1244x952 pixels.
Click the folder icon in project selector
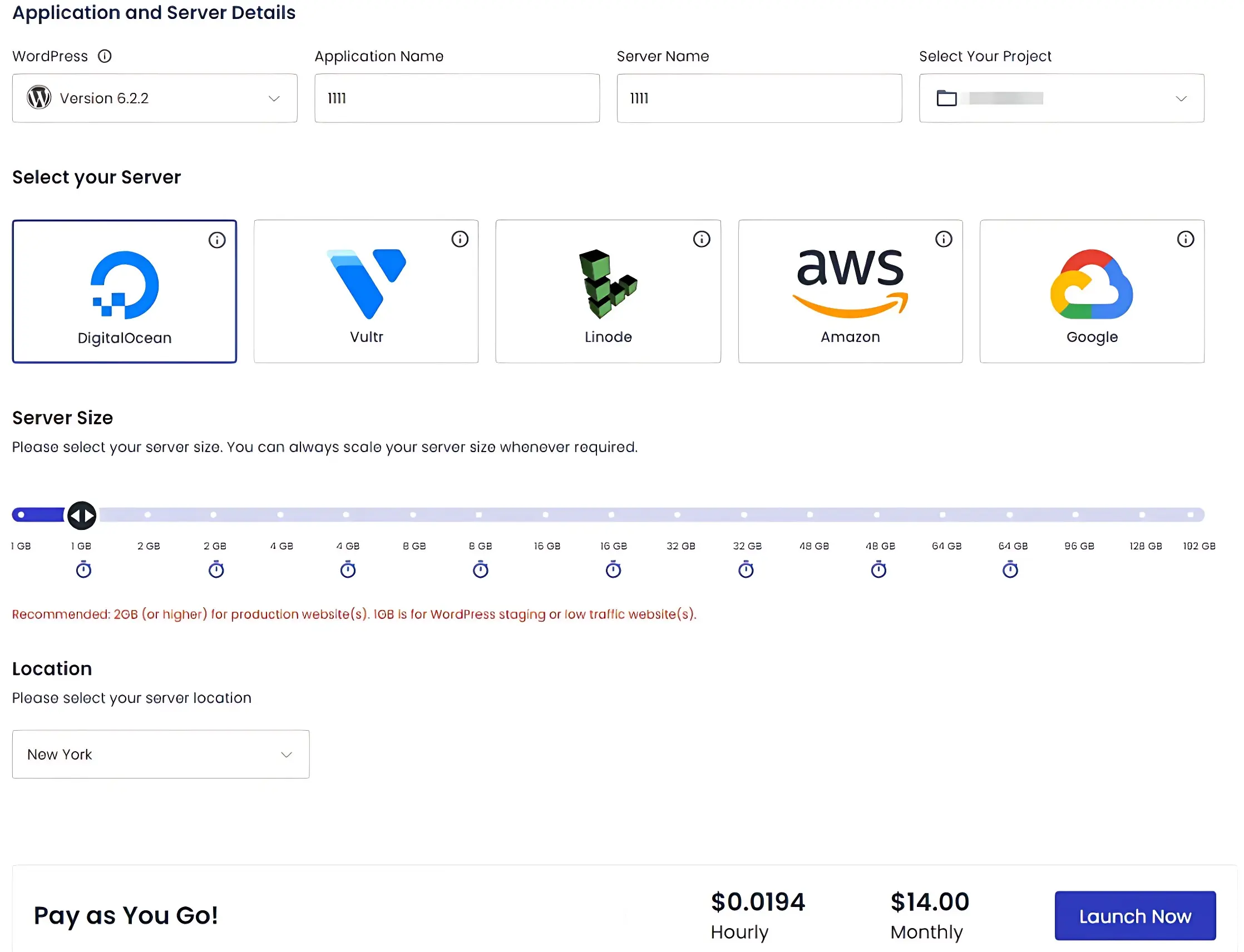[946, 98]
